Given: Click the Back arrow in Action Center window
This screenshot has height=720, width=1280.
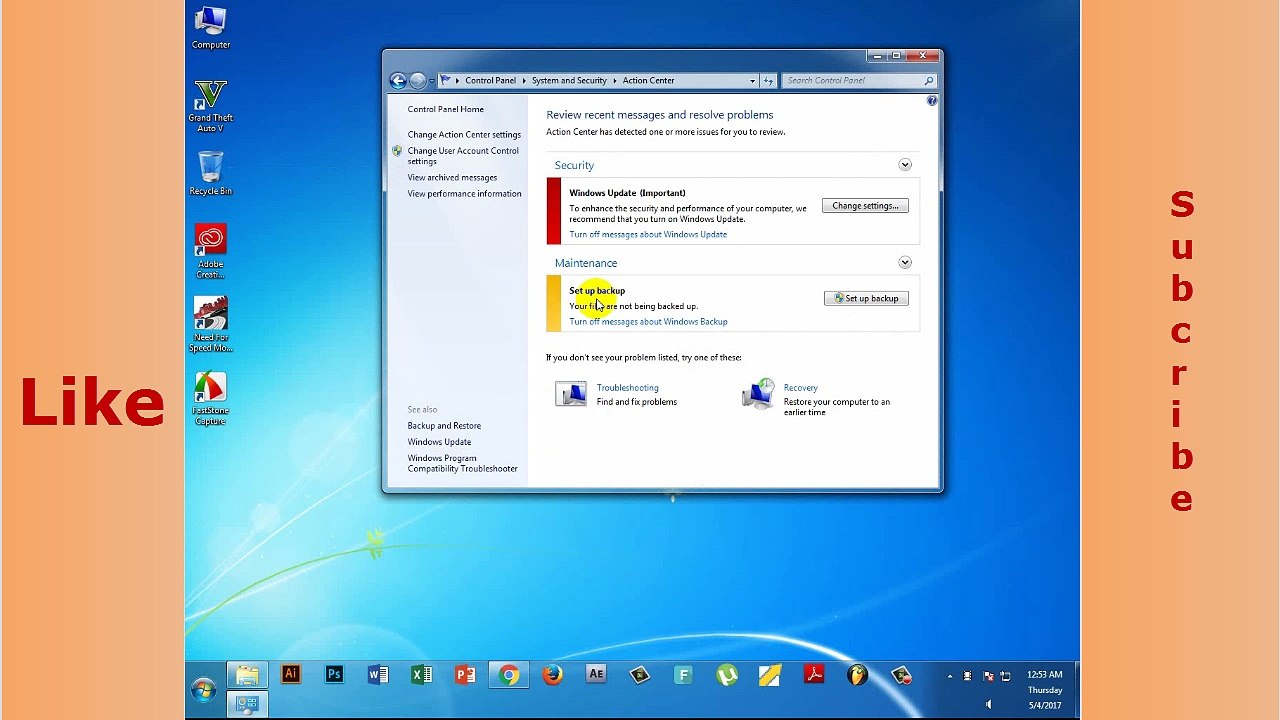Looking at the screenshot, I should tap(398, 81).
